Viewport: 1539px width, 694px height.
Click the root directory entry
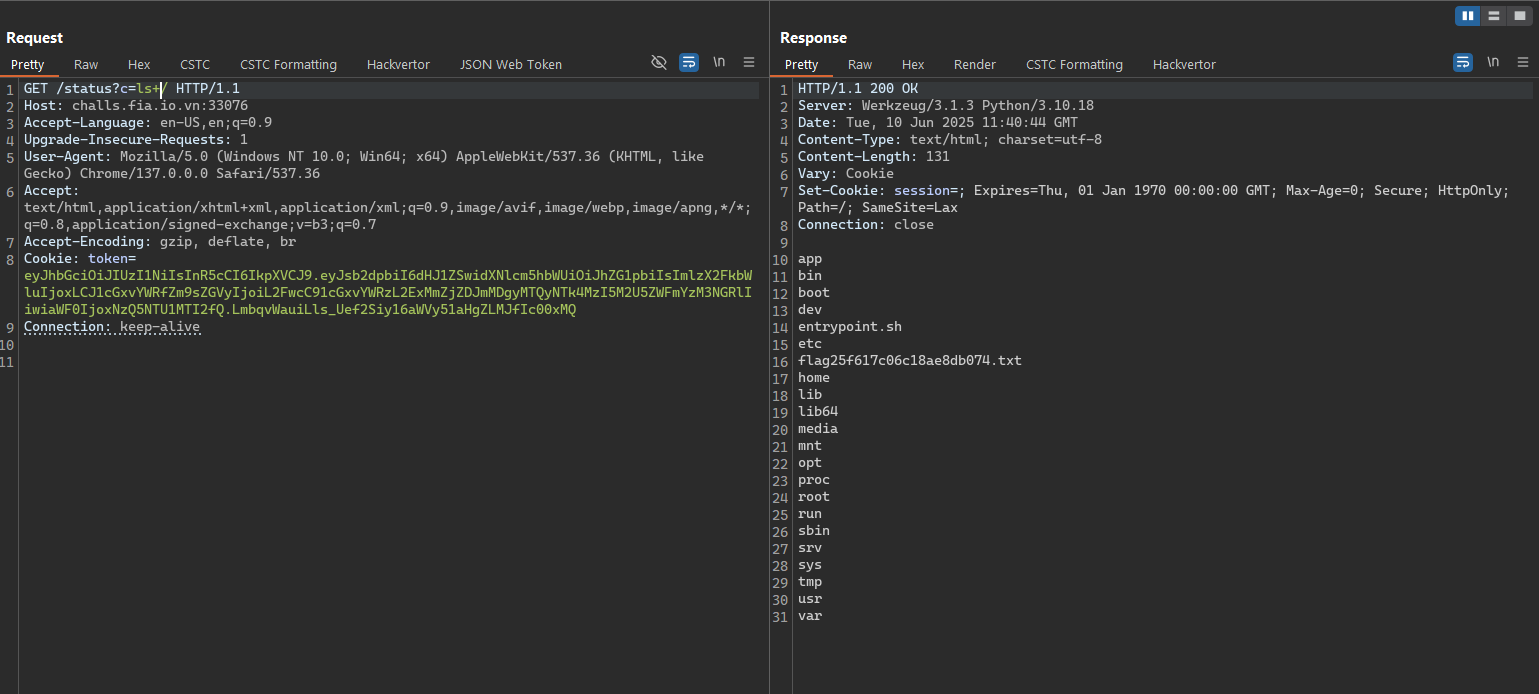coord(814,496)
